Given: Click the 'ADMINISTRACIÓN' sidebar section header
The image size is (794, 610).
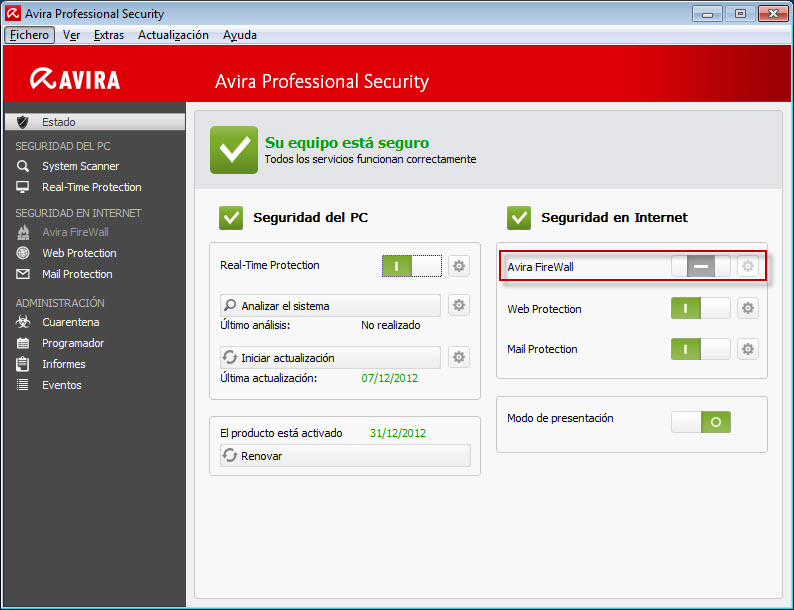Looking at the screenshot, I should coord(60,303).
